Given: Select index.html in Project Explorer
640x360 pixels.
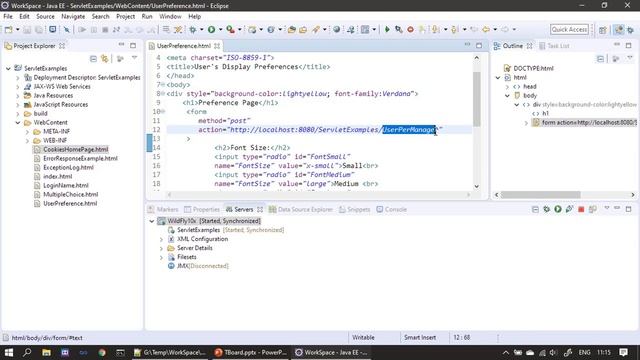Looking at the screenshot, I should click(x=58, y=176).
